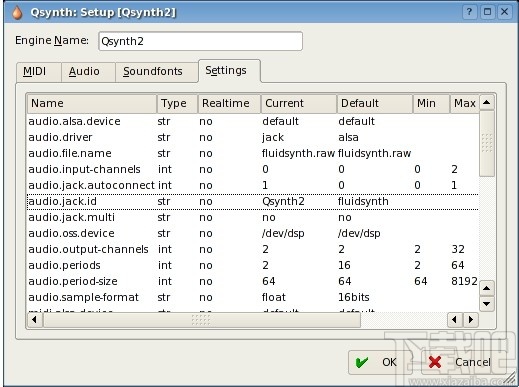The width and height of the screenshot is (519, 387).
Task: Click the Min column header
Action: coord(431,103)
